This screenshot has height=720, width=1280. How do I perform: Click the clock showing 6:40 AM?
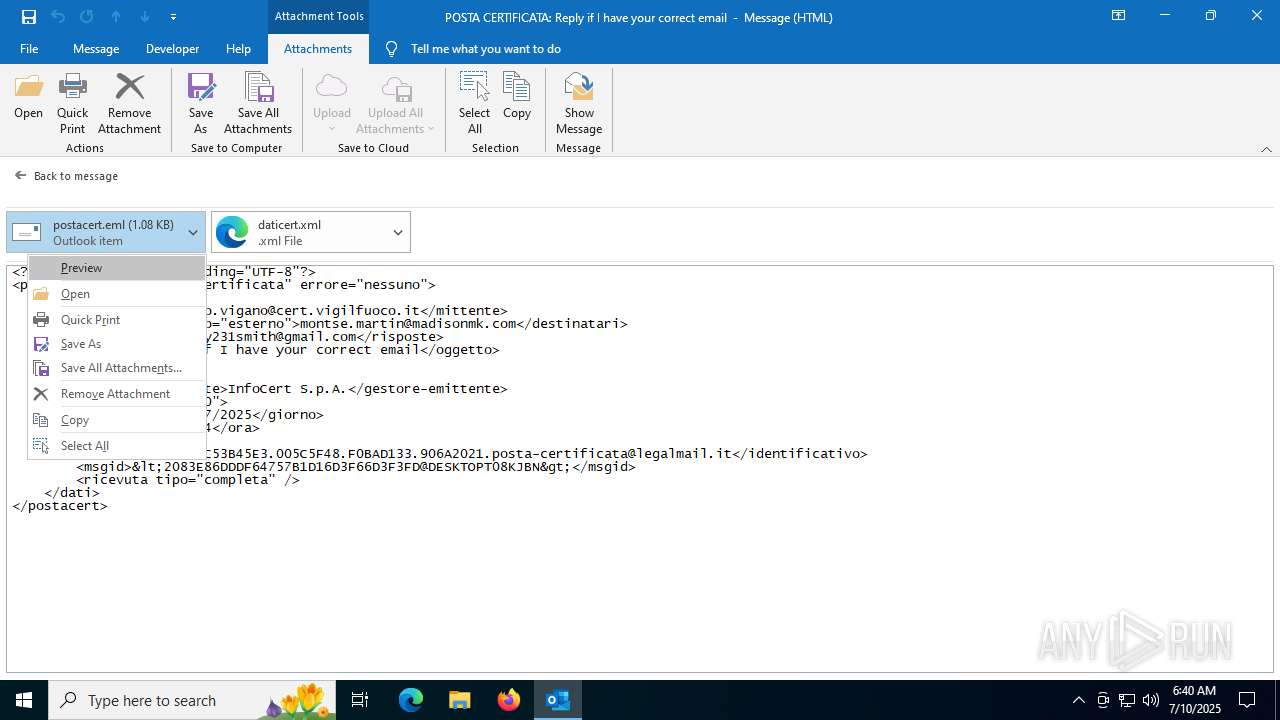click(1194, 700)
